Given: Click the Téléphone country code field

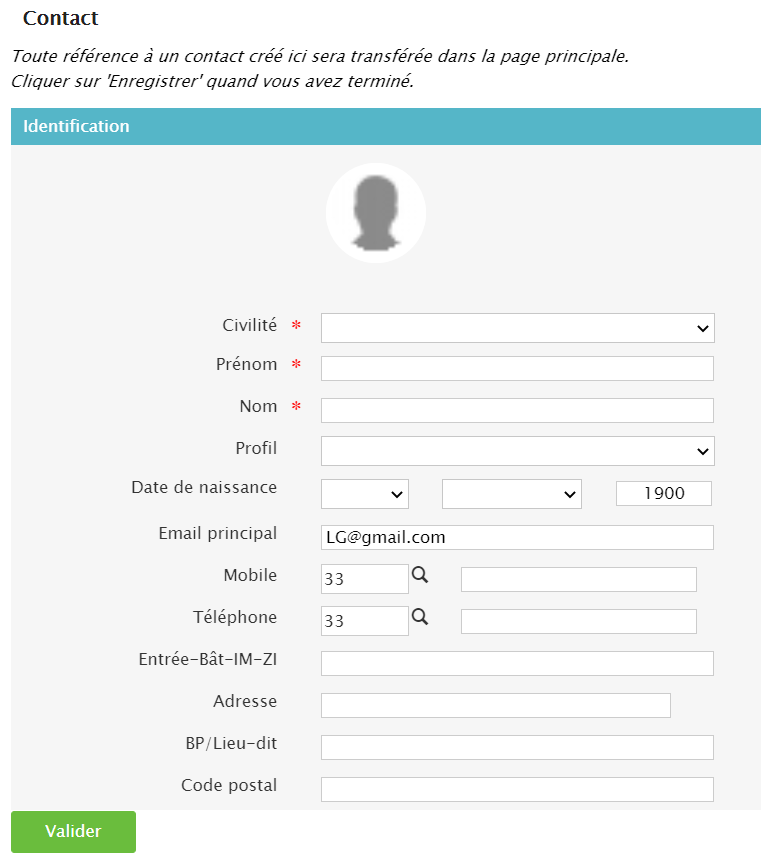Looking at the screenshot, I should (364, 621).
